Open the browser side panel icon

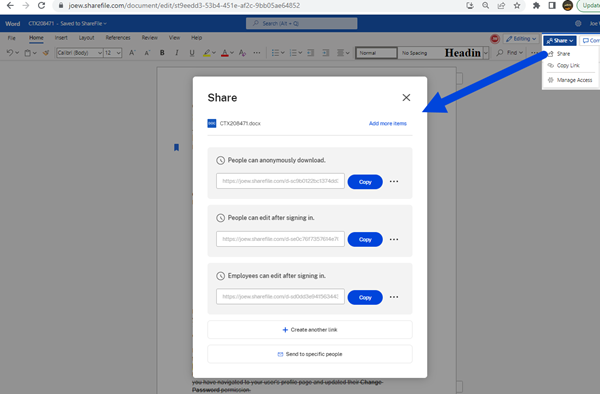[x=552, y=5]
